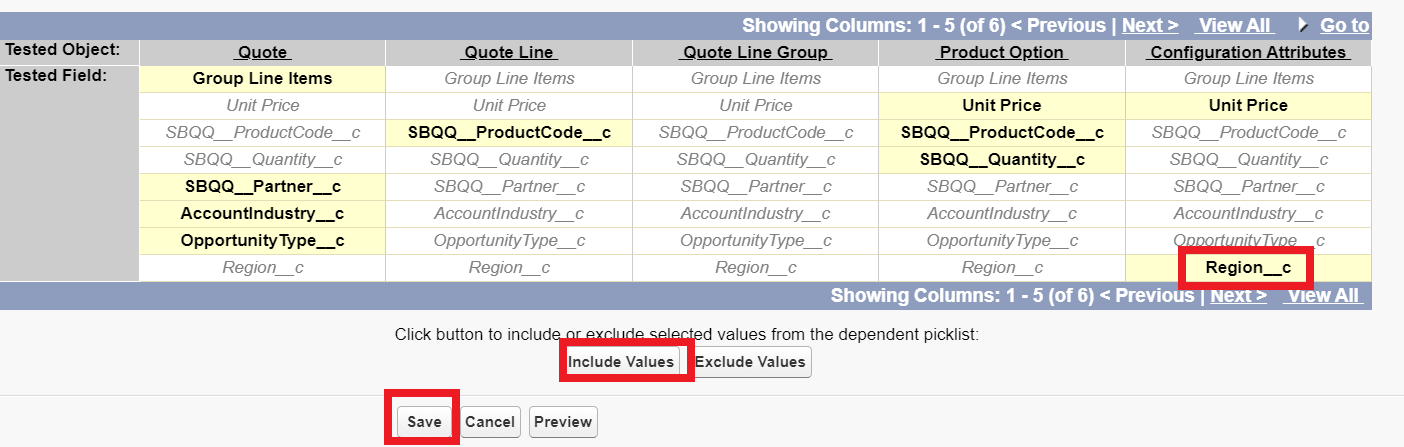Click the top Next > link
The height and width of the screenshot is (447, 1404).
(x=1150, y=25)
